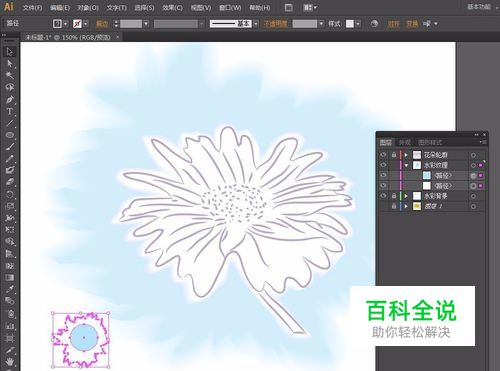Select the Pen tool
The height and width of the screenshot is (371, 500).
[x=10, y=99]
